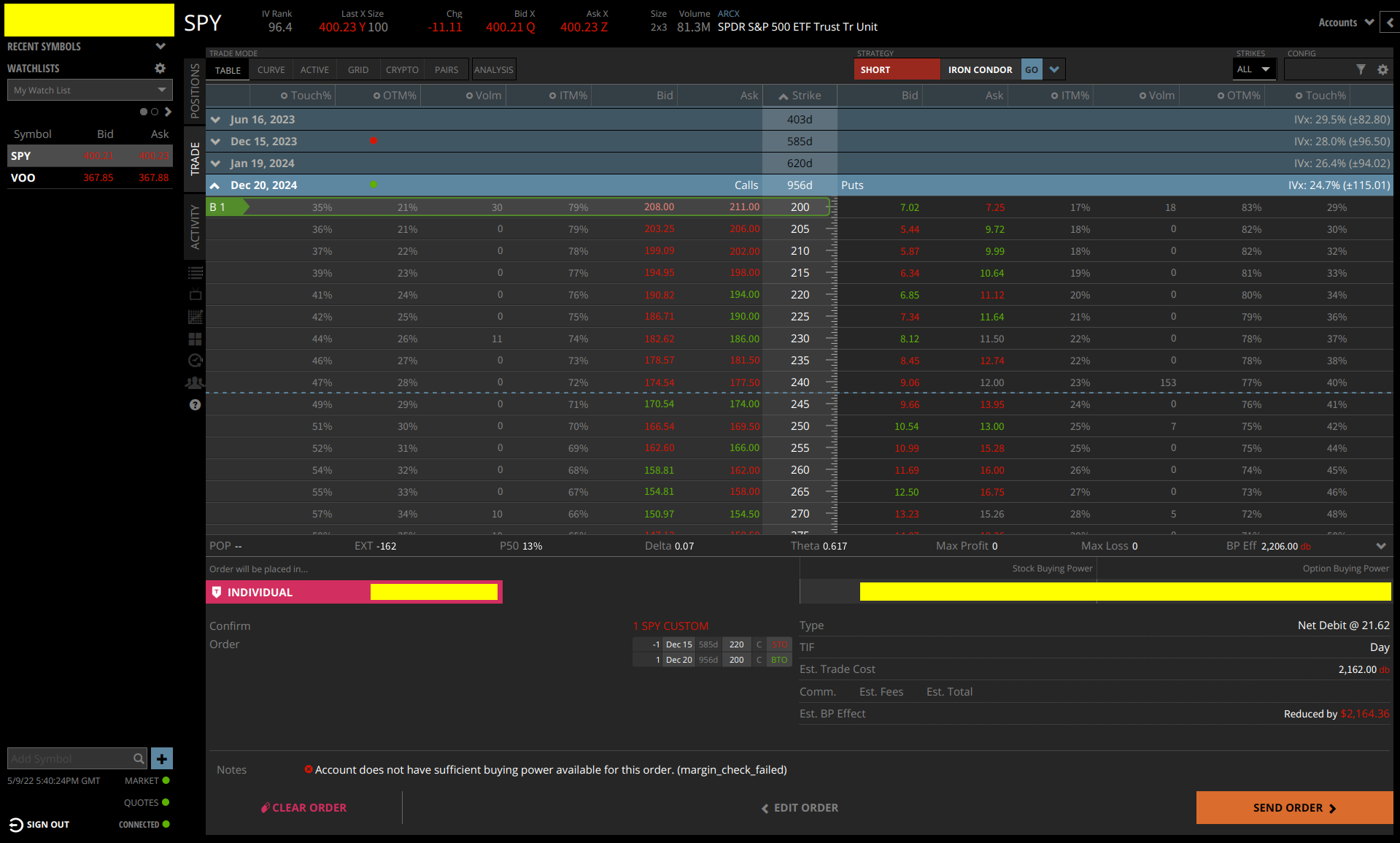This screenshot has width=1400, height=843.
Task: Collapse right panel arrow near Accounts
Action: (x=1390, y=23)
